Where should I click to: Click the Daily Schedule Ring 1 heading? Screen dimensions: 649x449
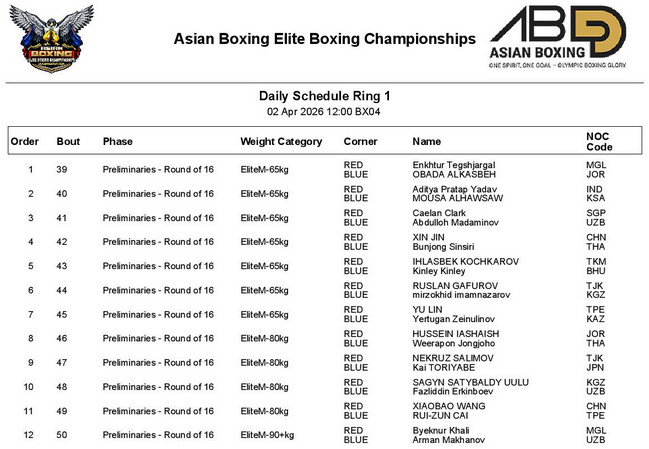pos(324,96)
